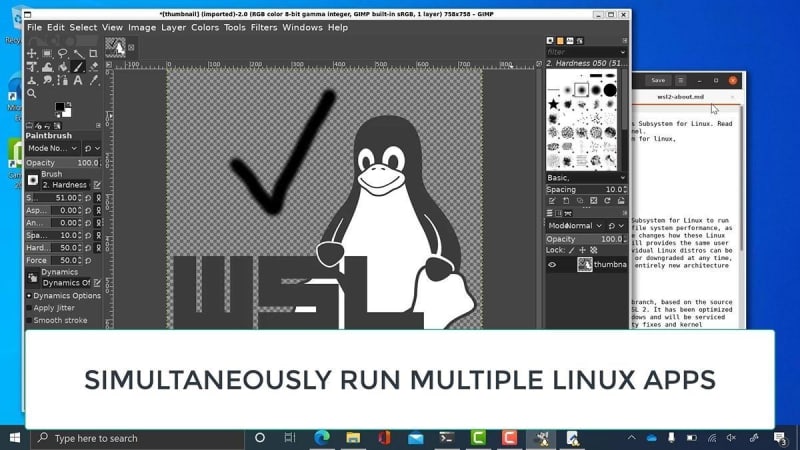
Task: Open File Explorer from the taskbar
Action: pyautogui.click(x=353, y=438)
